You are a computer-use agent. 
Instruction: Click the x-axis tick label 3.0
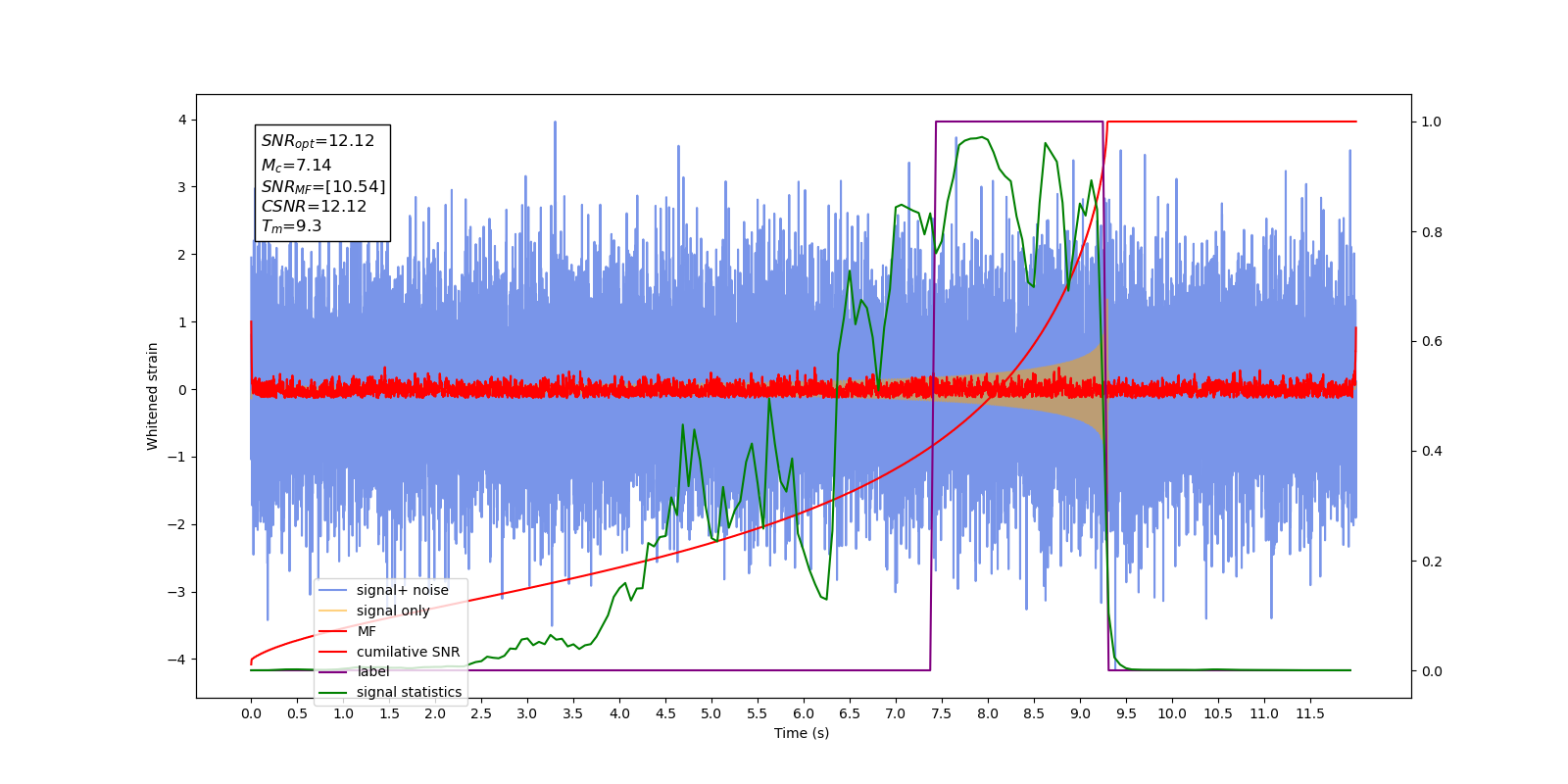point(527,713)
